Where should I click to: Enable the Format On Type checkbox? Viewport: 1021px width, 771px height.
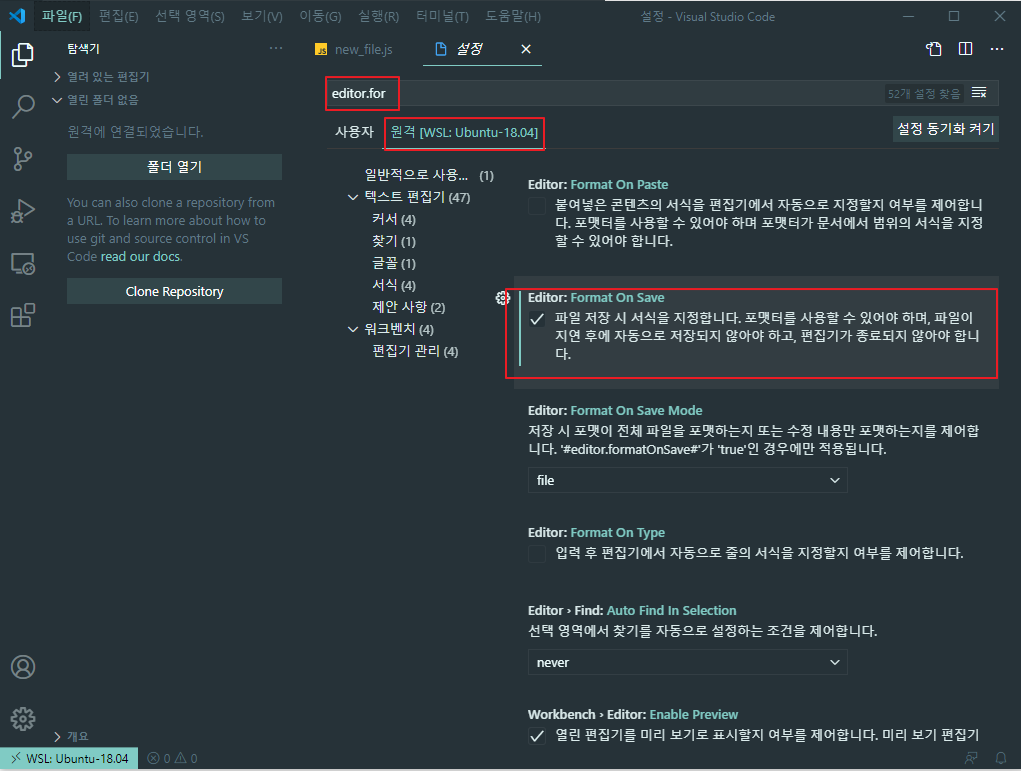(x=537, y=554)
